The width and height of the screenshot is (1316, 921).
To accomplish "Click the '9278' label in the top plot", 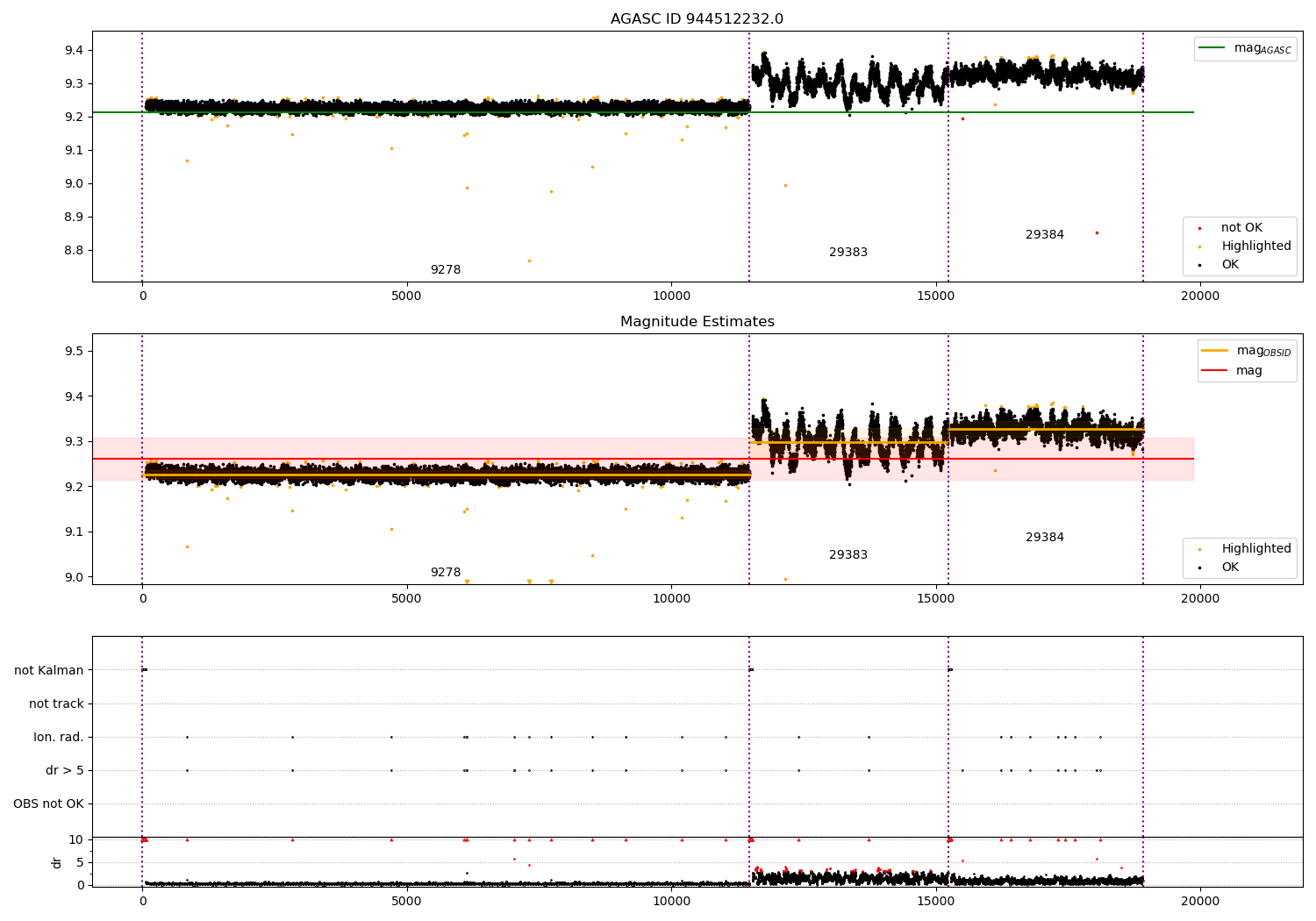I will tap(446, 270).
